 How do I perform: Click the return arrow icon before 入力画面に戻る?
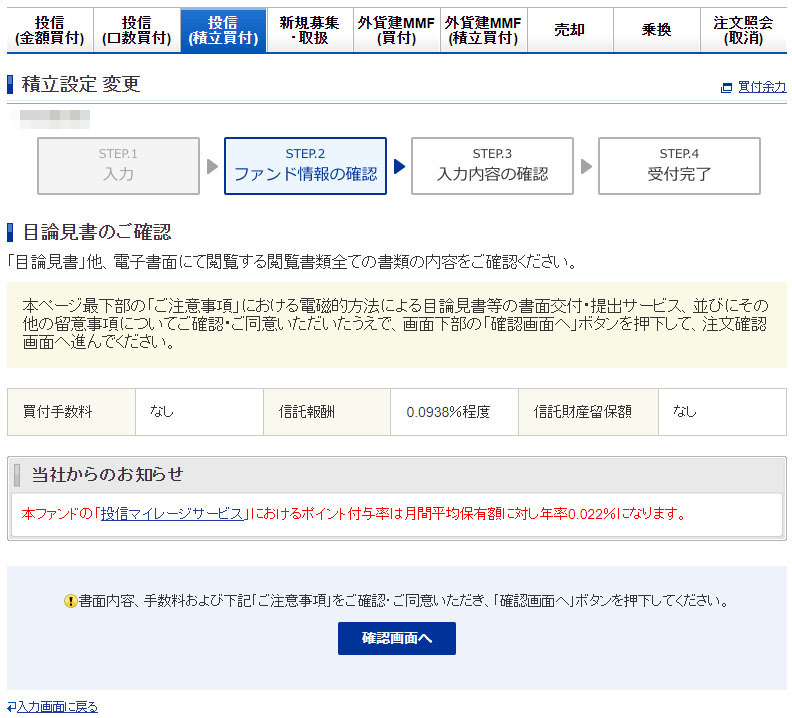click(11, 707)
